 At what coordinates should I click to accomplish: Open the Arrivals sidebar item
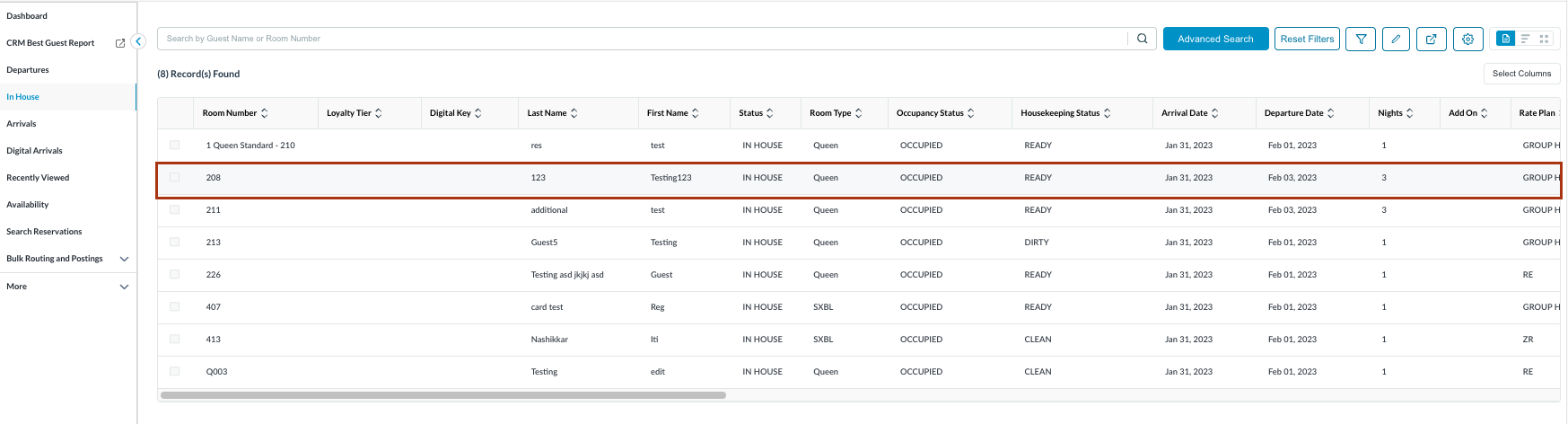[22, 124]
